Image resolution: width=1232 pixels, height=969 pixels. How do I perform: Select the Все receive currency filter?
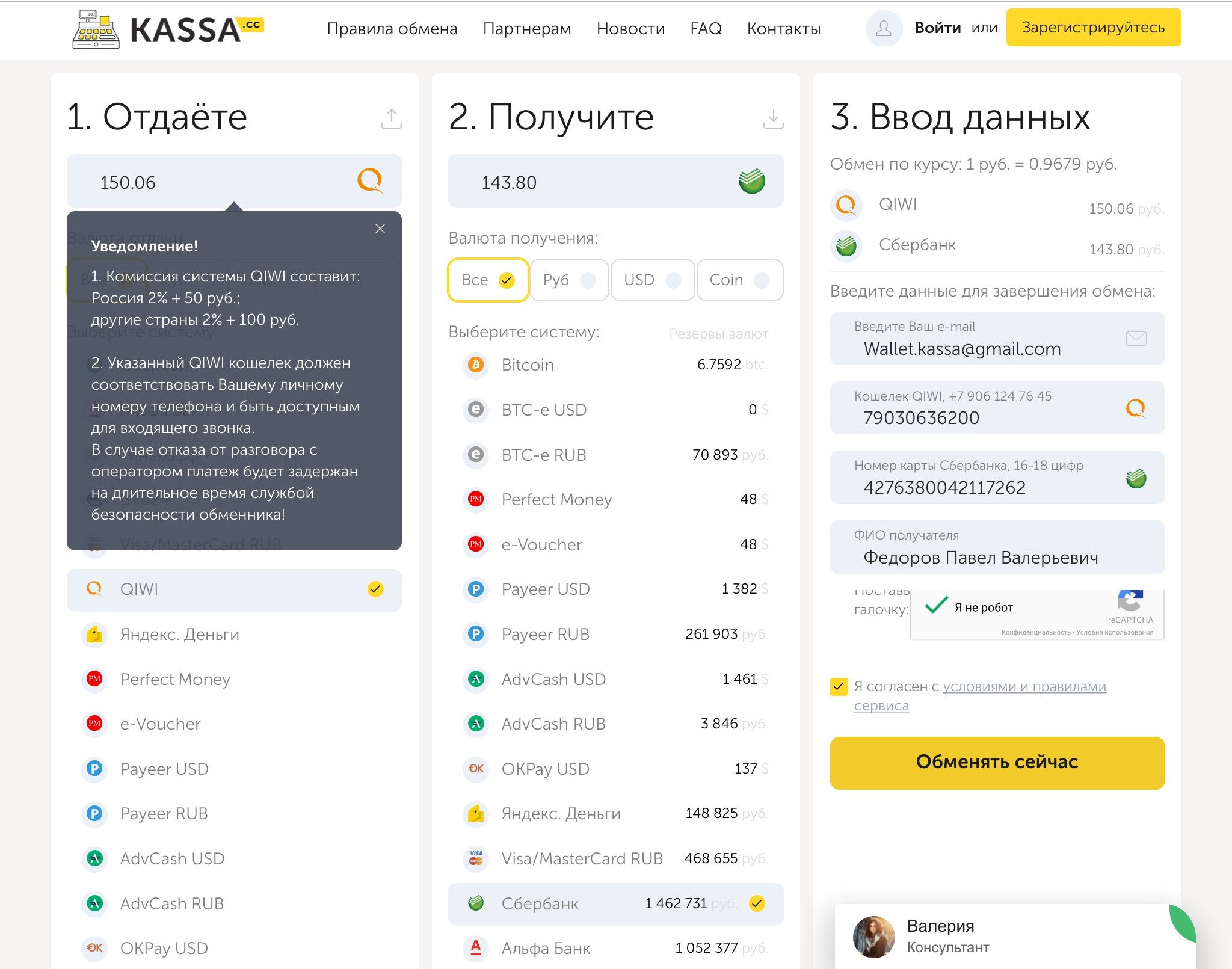pos(488,280)
